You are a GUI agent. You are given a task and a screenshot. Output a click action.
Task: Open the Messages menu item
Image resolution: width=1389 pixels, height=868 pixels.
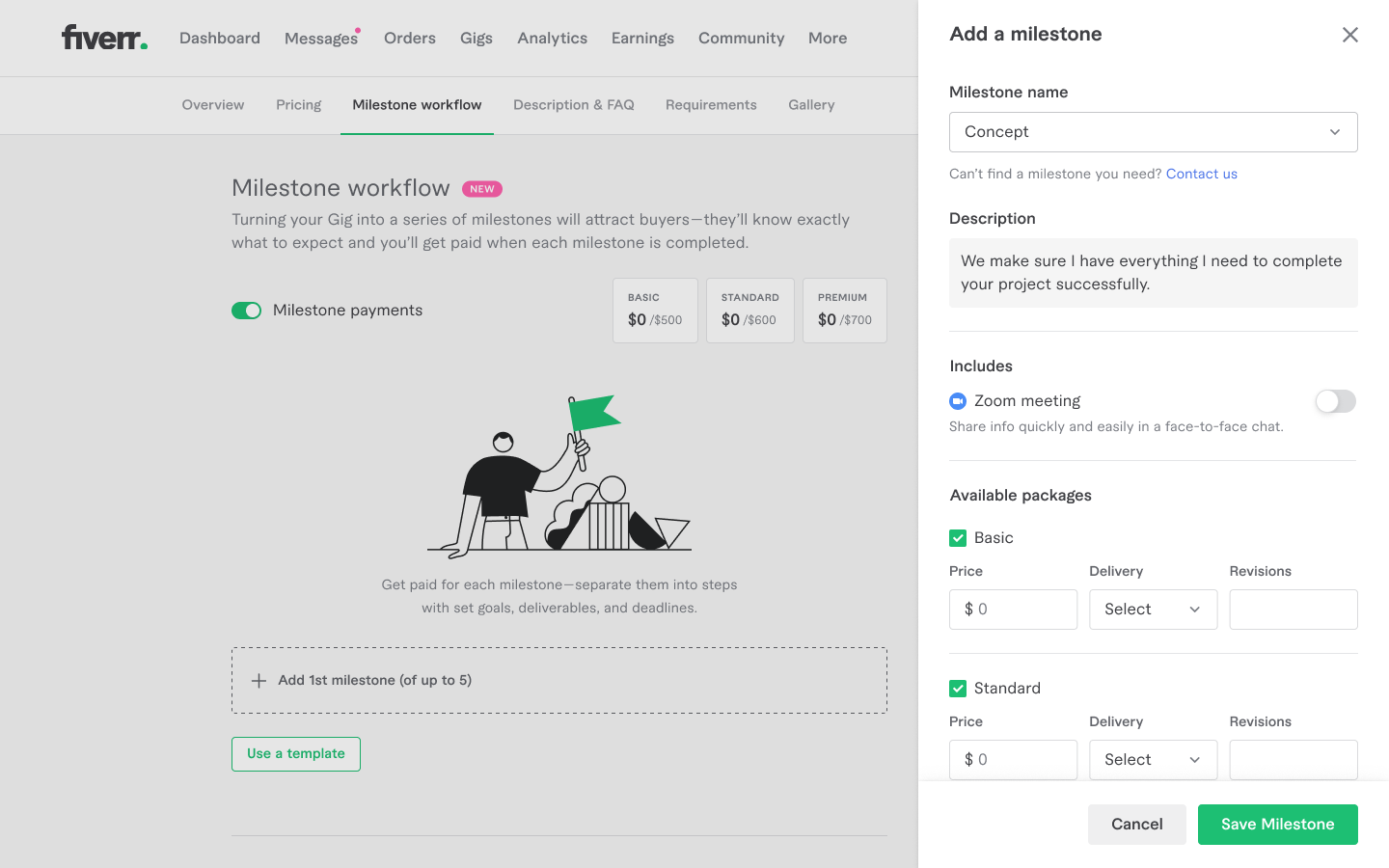(321, 39)
